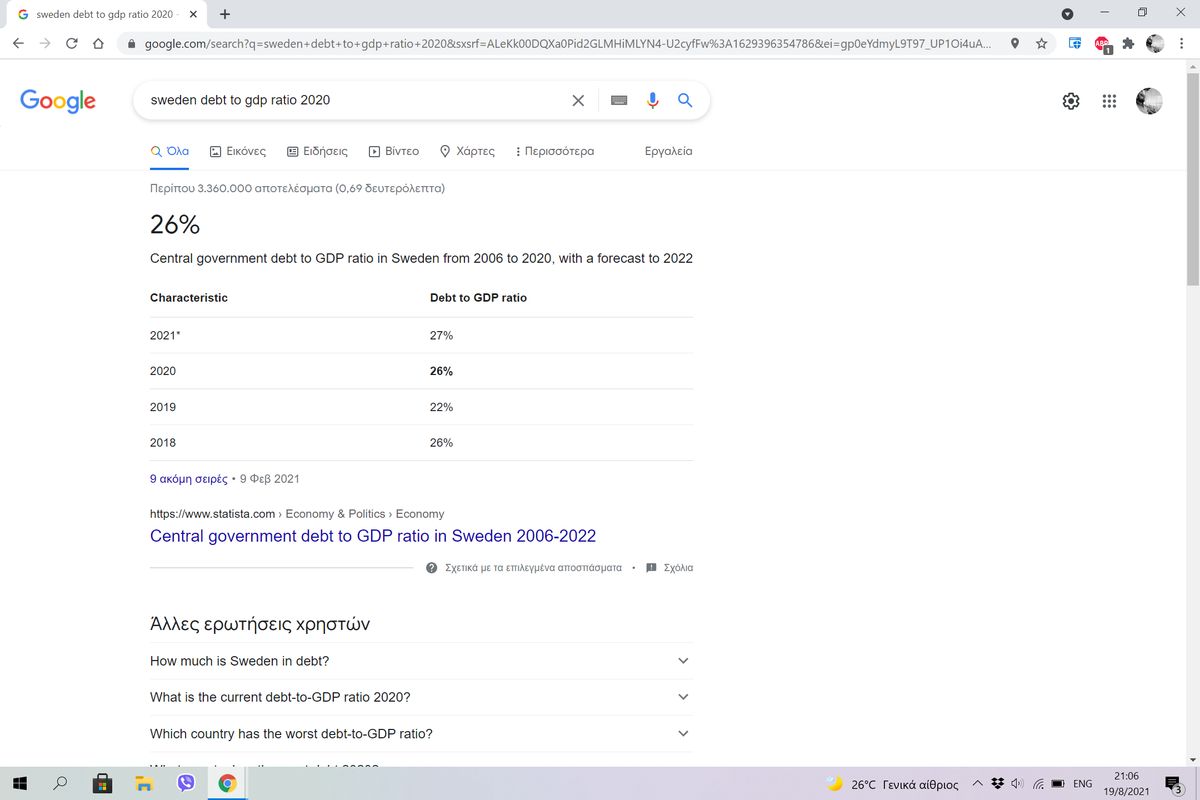
Task: Open the location permission icon in address bar
Action: (1015, 44)
